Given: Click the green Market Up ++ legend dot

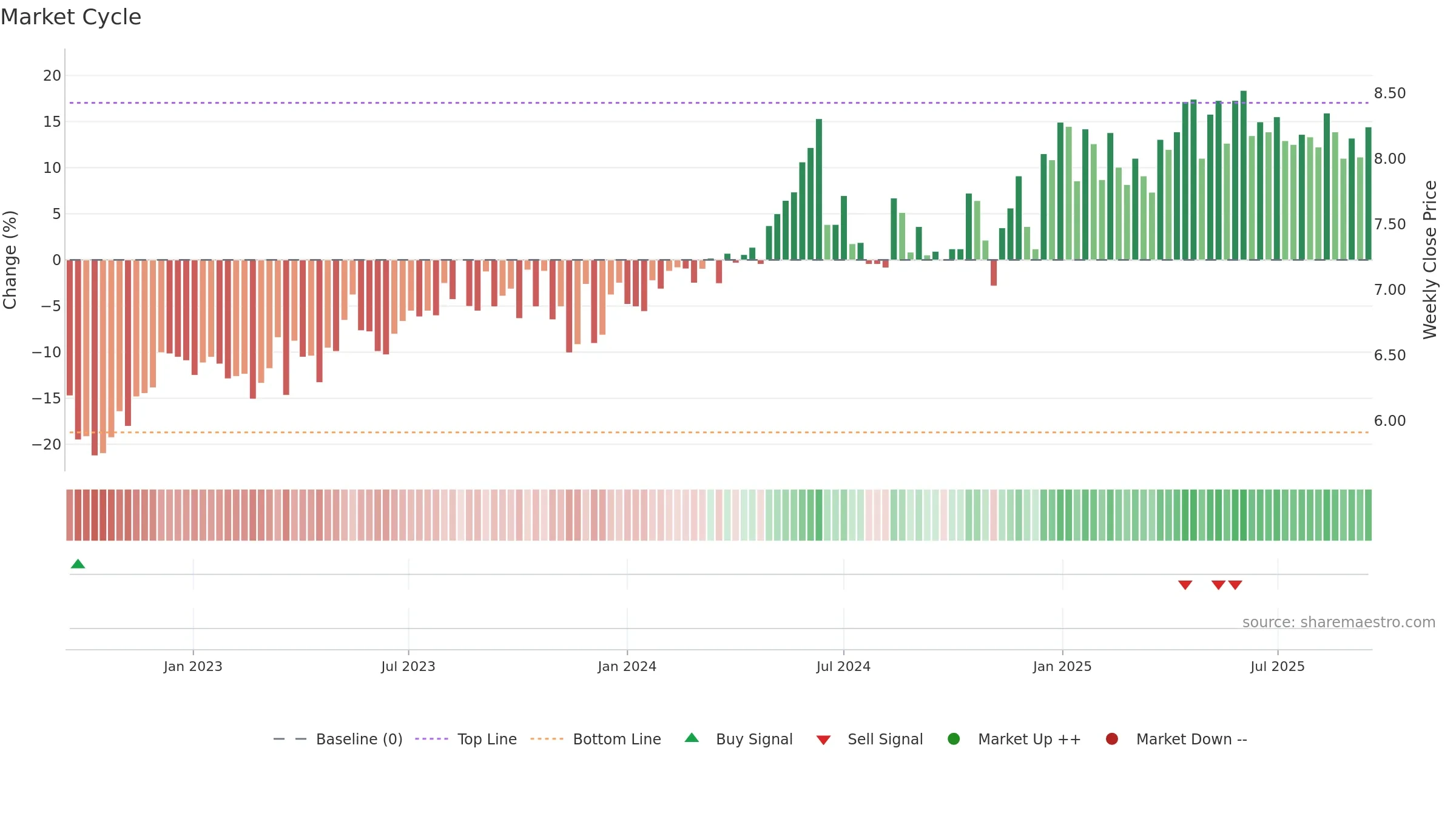Looking at the screenshot, I should 954,739.
